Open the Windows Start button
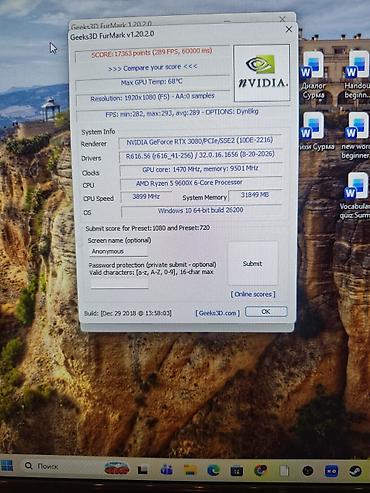The image size is (370, 493). click(6, 466)
